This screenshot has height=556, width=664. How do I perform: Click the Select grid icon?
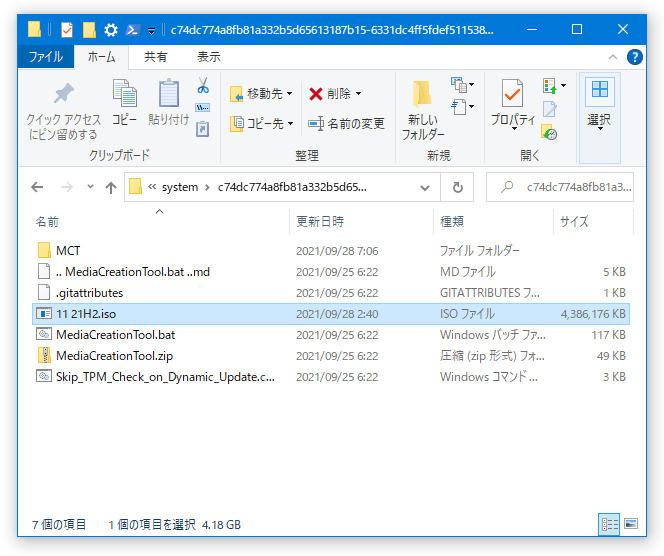pos(600,89)
